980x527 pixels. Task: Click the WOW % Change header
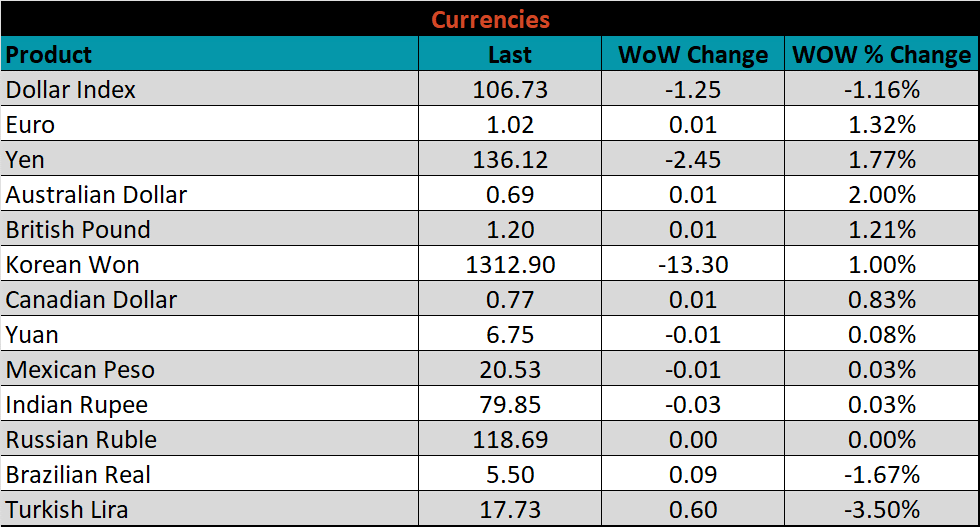881,55
